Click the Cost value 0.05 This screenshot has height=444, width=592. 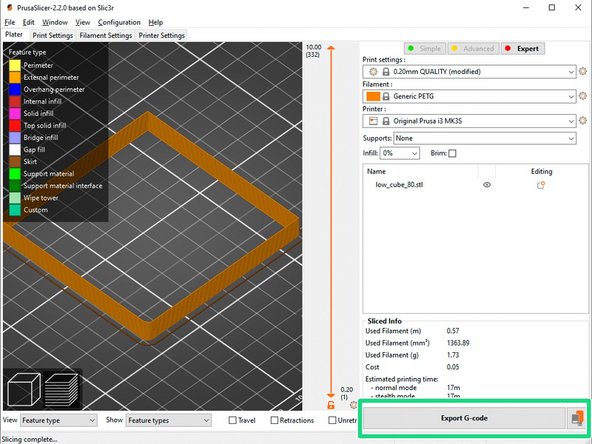(453, 367)
